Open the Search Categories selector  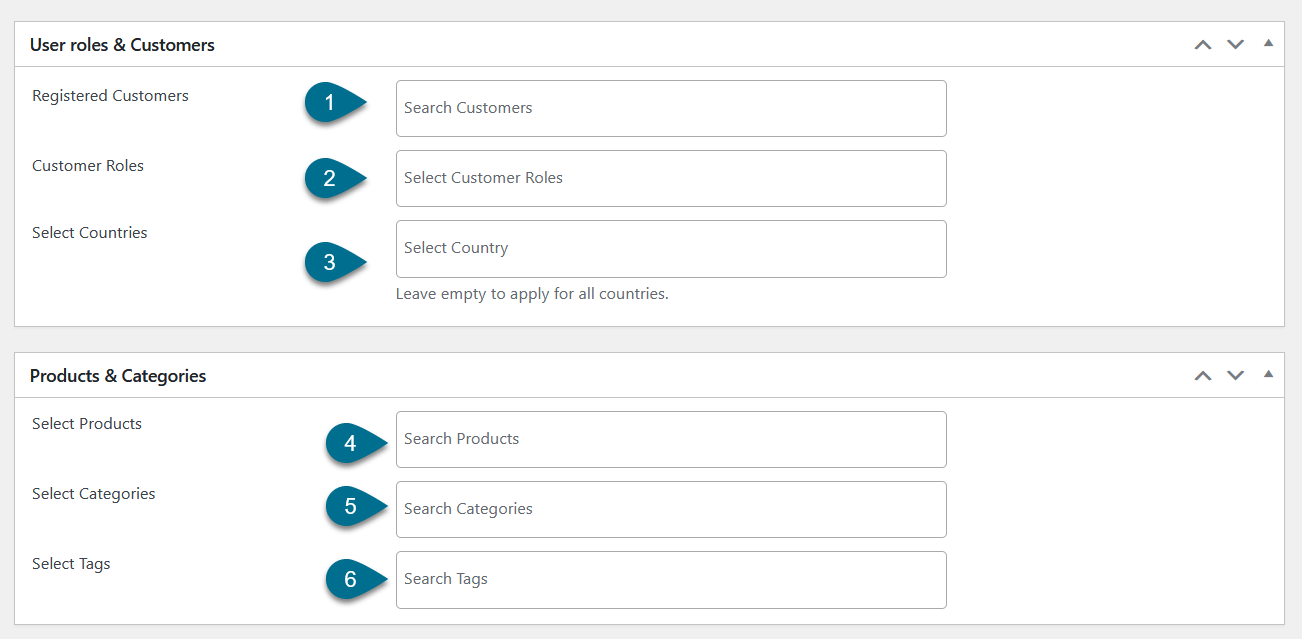click(670, 509)
